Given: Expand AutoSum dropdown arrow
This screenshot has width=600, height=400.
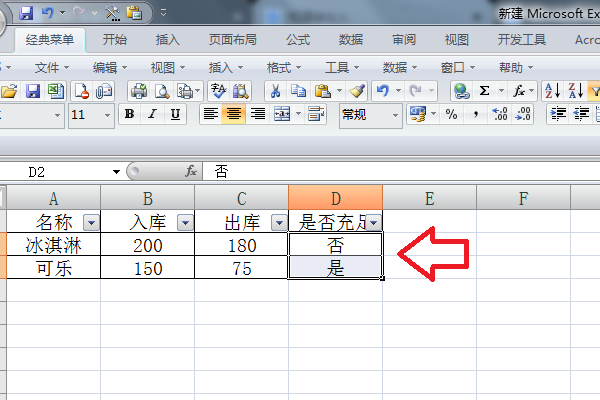Looking at the screenshot, I should [x=501, y=91].
